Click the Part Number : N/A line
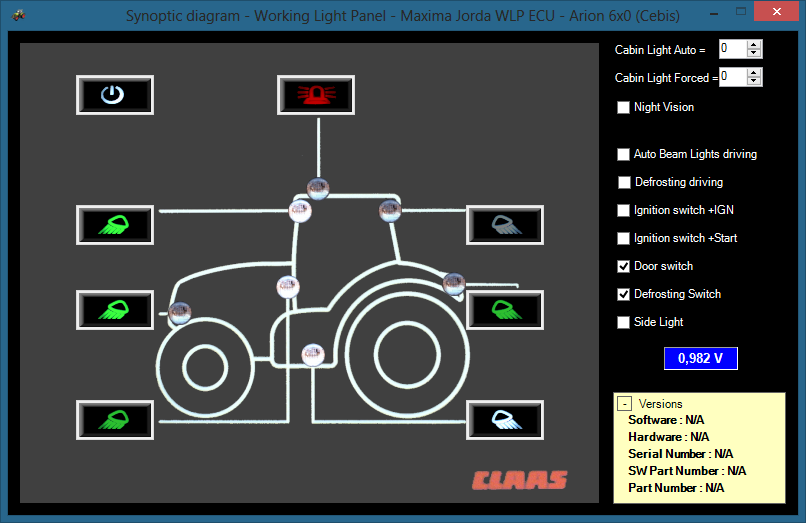 676,488
